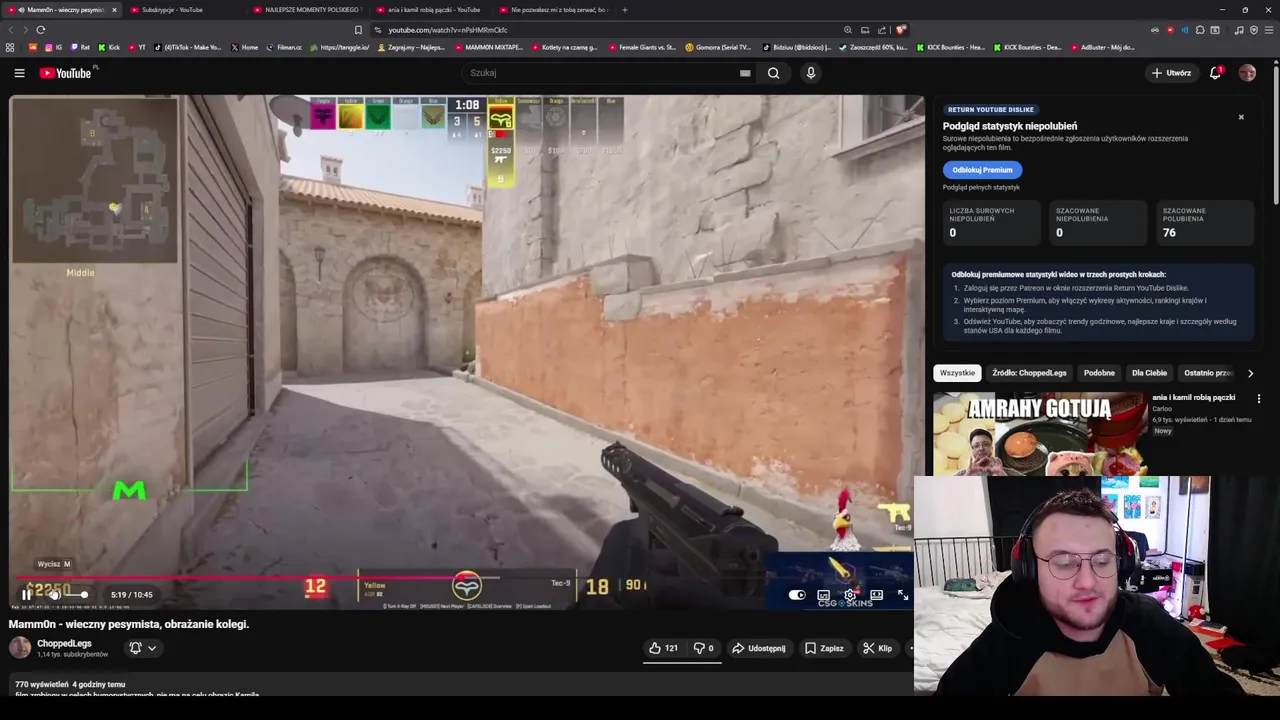
Task: Dislike the video
Action: pos(704,648)
